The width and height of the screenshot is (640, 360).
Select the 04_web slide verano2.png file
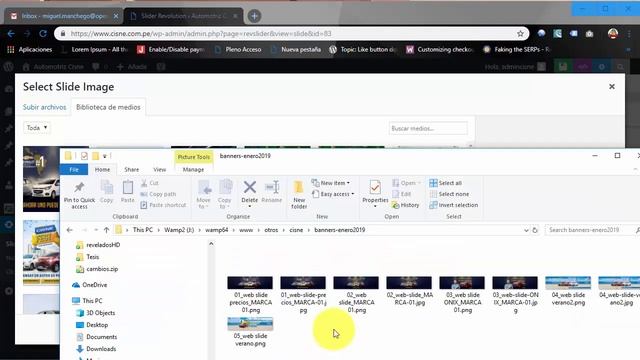[x=568, y=291]
